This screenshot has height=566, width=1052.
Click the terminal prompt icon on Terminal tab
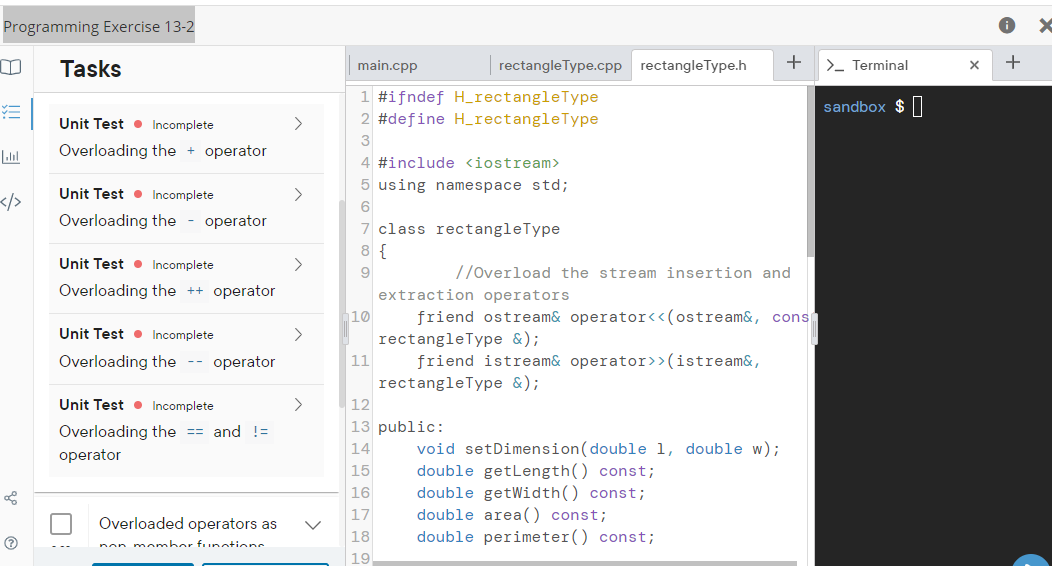point(835,65)
